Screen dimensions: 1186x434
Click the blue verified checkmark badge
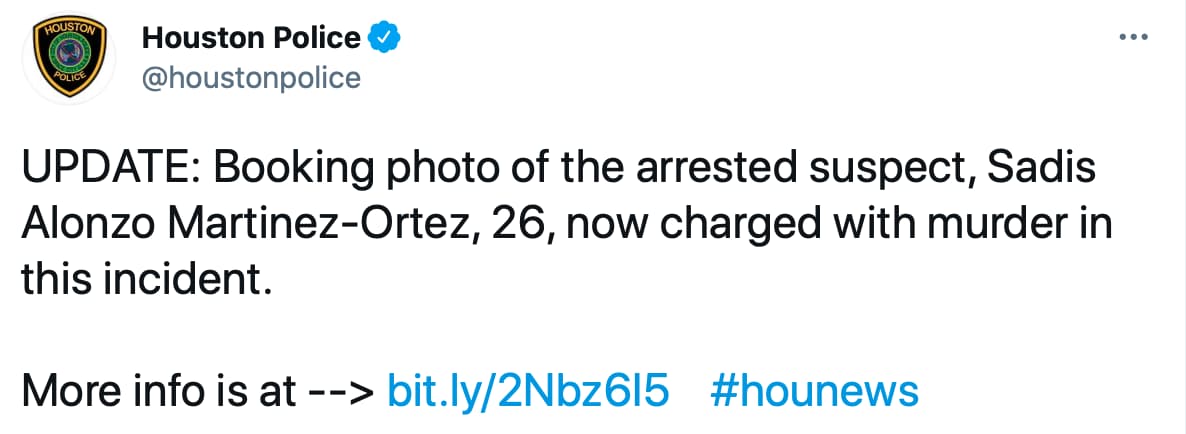click(x=385, y=38)
